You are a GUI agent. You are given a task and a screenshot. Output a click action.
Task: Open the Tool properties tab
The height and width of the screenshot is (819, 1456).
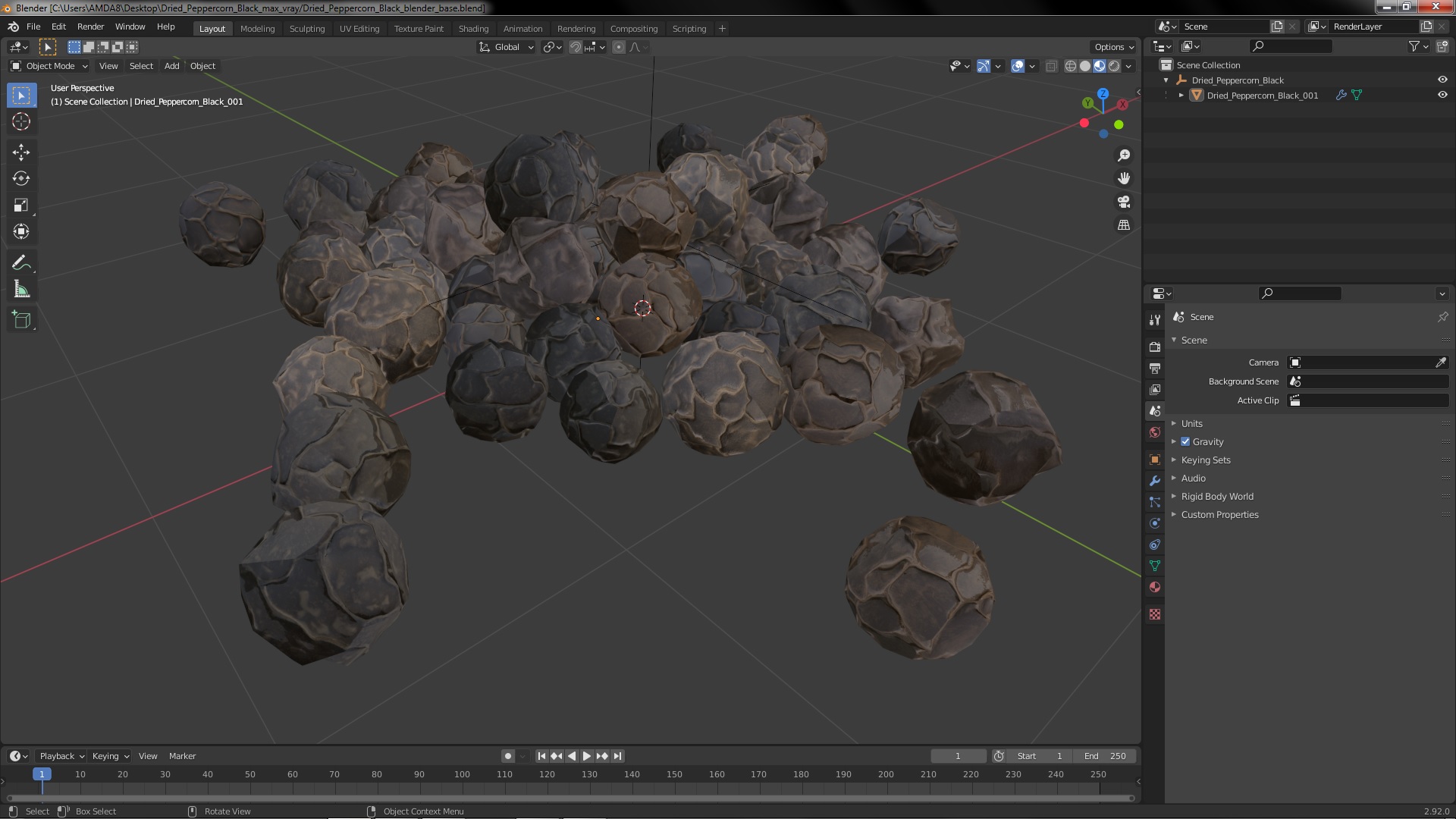click(1155, 320)
